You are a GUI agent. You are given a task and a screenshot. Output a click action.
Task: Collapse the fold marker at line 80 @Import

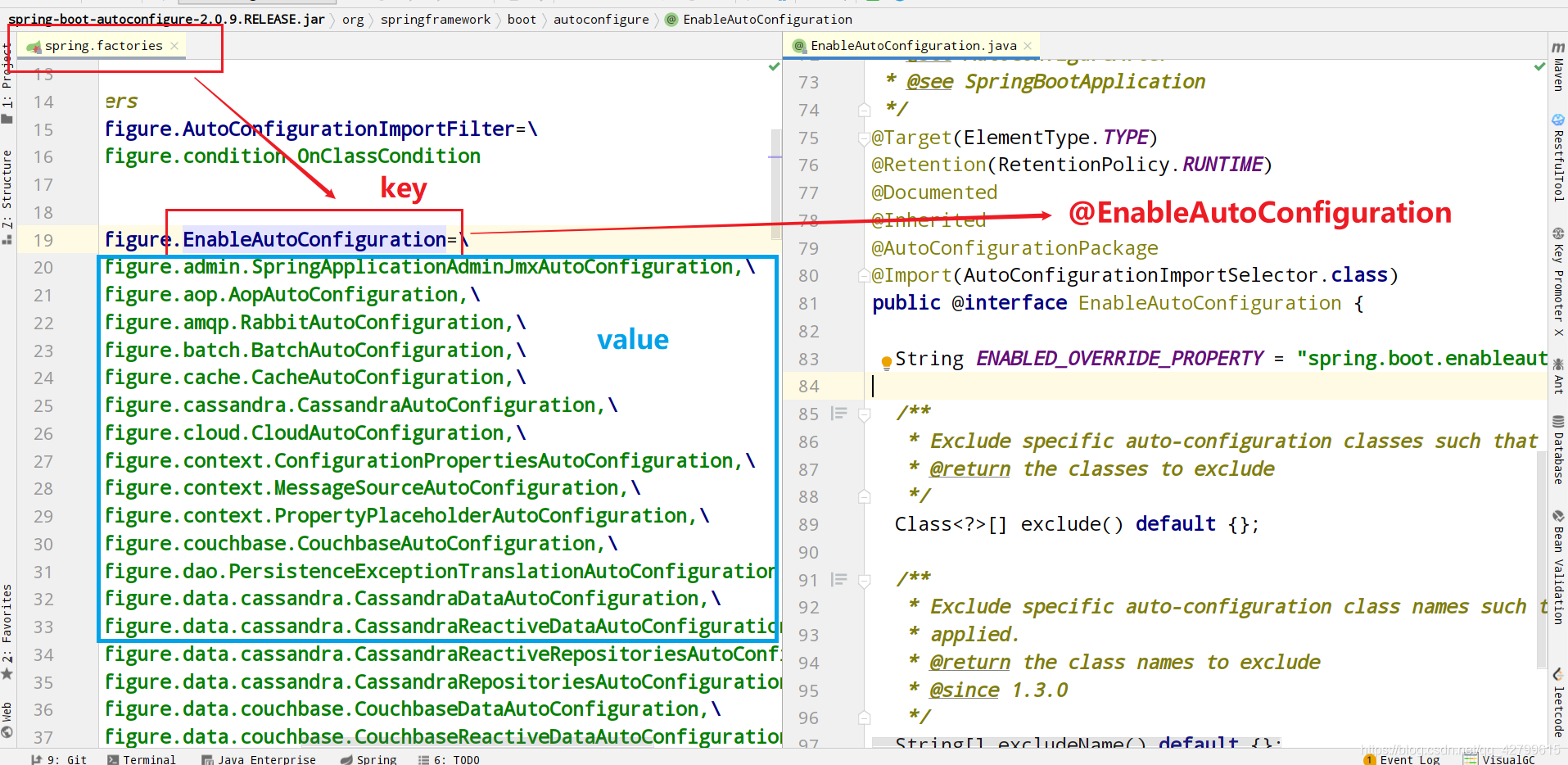[864, 275]
